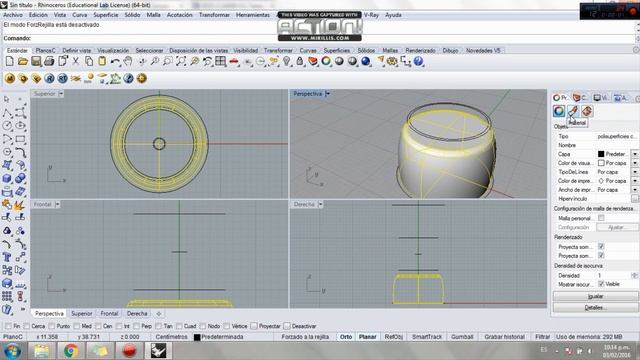Screen dimensions: 640x360
Task: Open the Superficie menu
Action: point(106,15)
